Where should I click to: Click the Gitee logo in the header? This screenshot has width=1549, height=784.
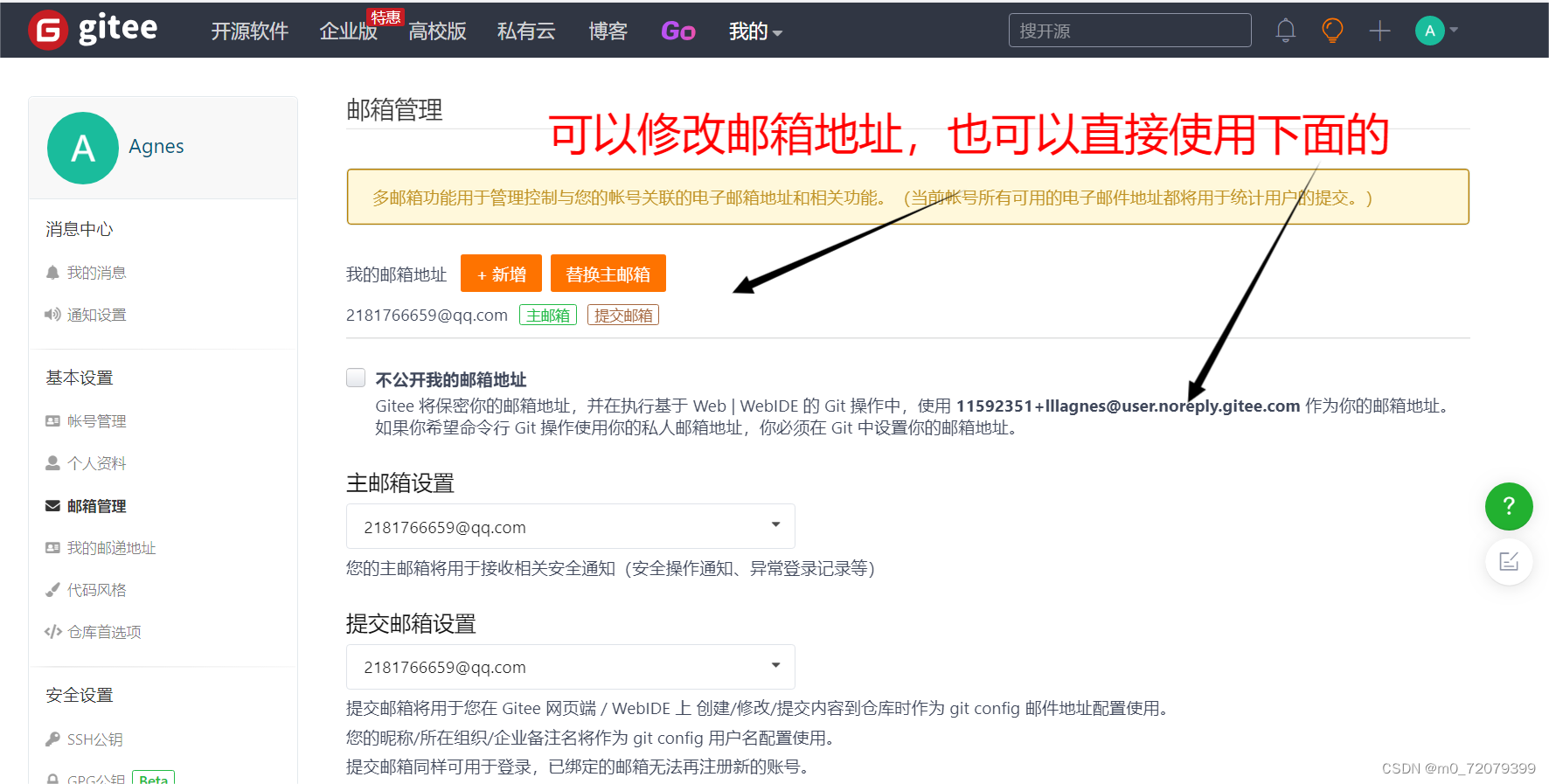click(93, 31)
